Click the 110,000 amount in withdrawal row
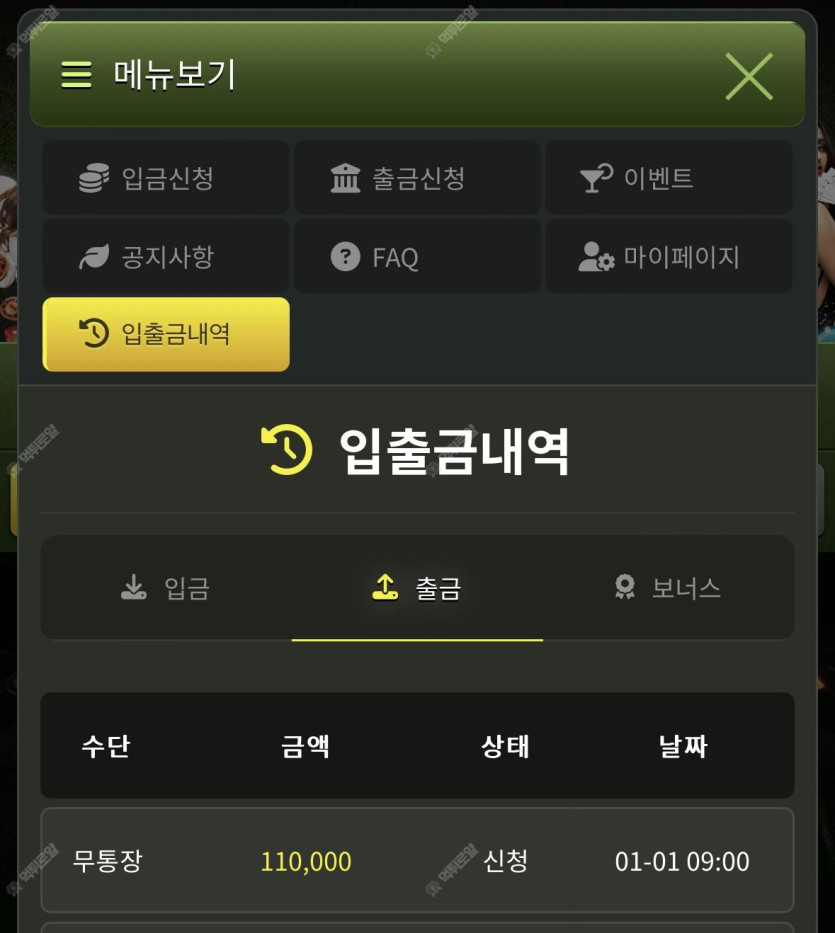Screen dimensions: 835x933 (306, 862)
